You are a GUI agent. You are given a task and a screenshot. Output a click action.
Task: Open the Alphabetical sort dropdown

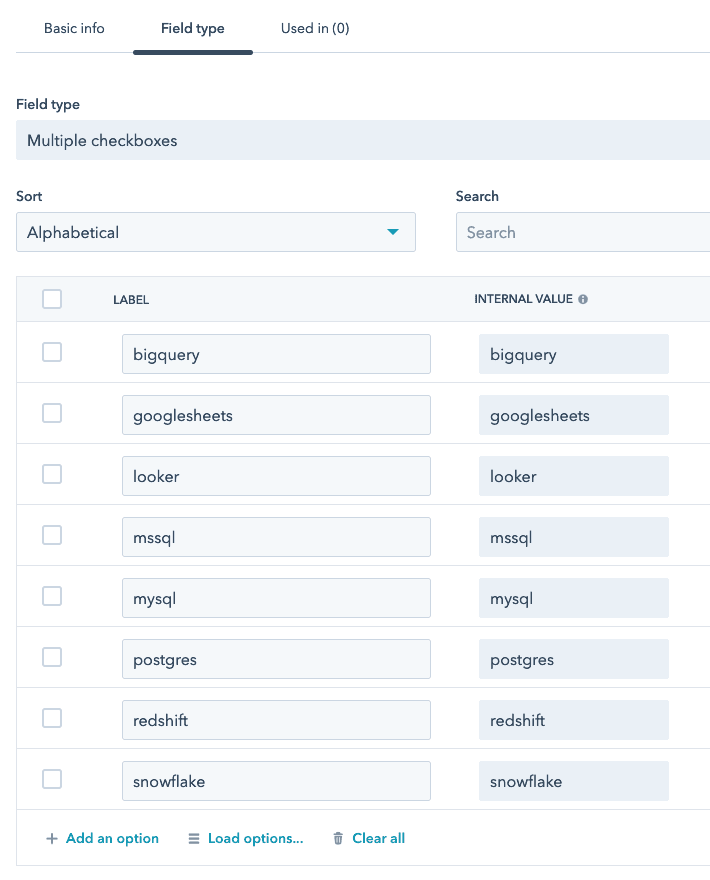[216, 233]
